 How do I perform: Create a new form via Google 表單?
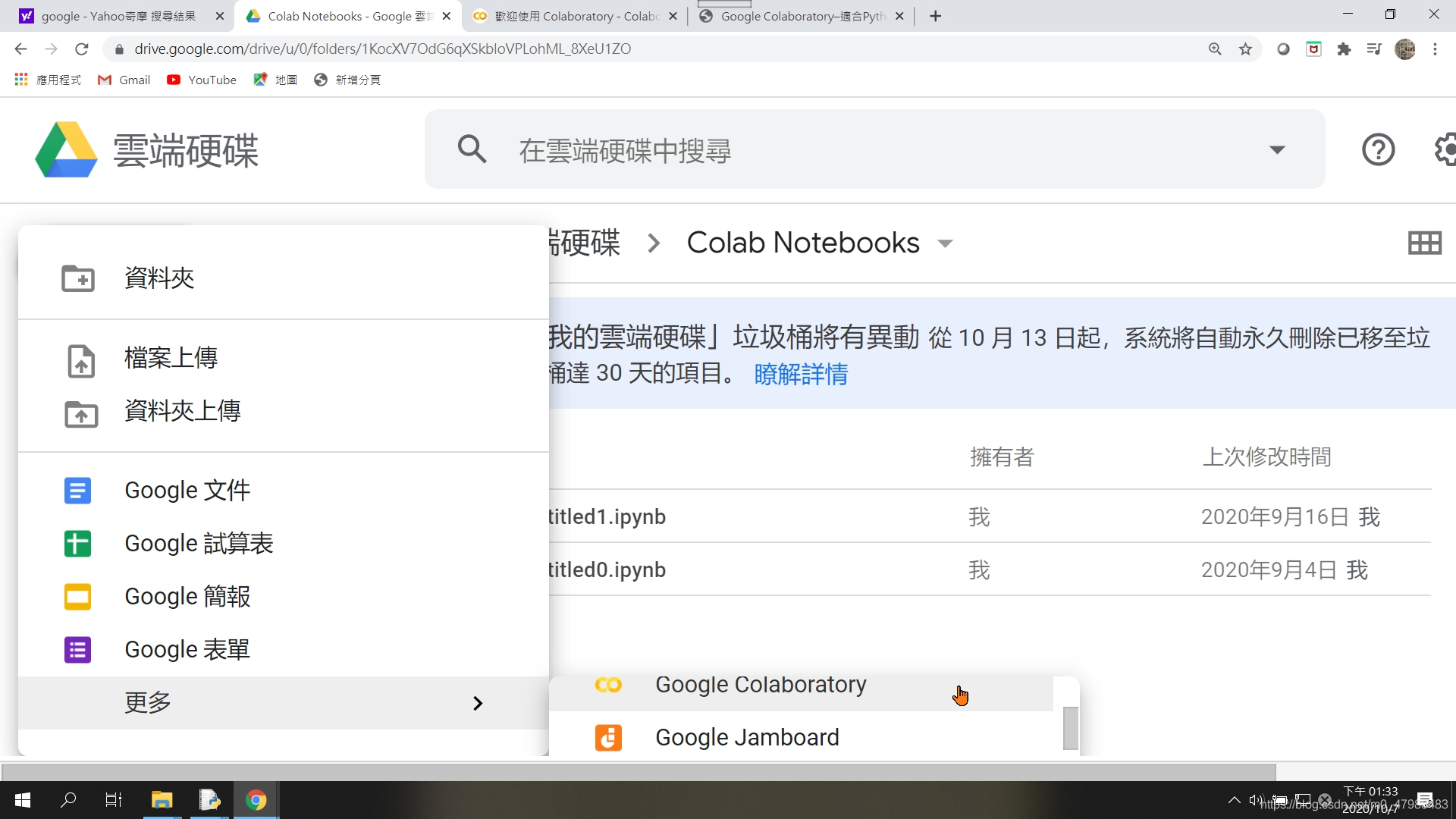(x=187, y=649)
